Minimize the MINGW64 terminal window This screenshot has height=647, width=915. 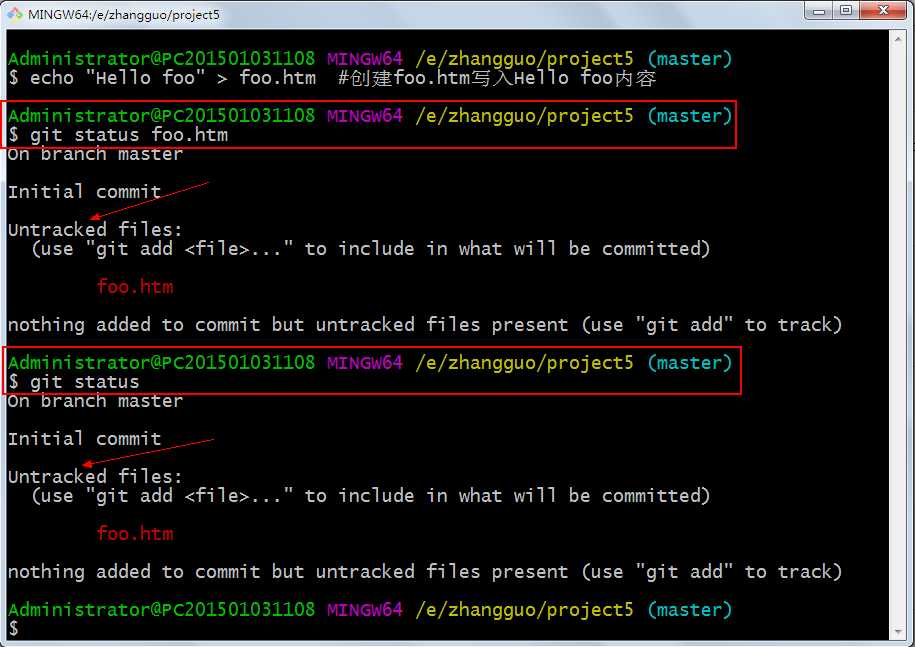818,11
